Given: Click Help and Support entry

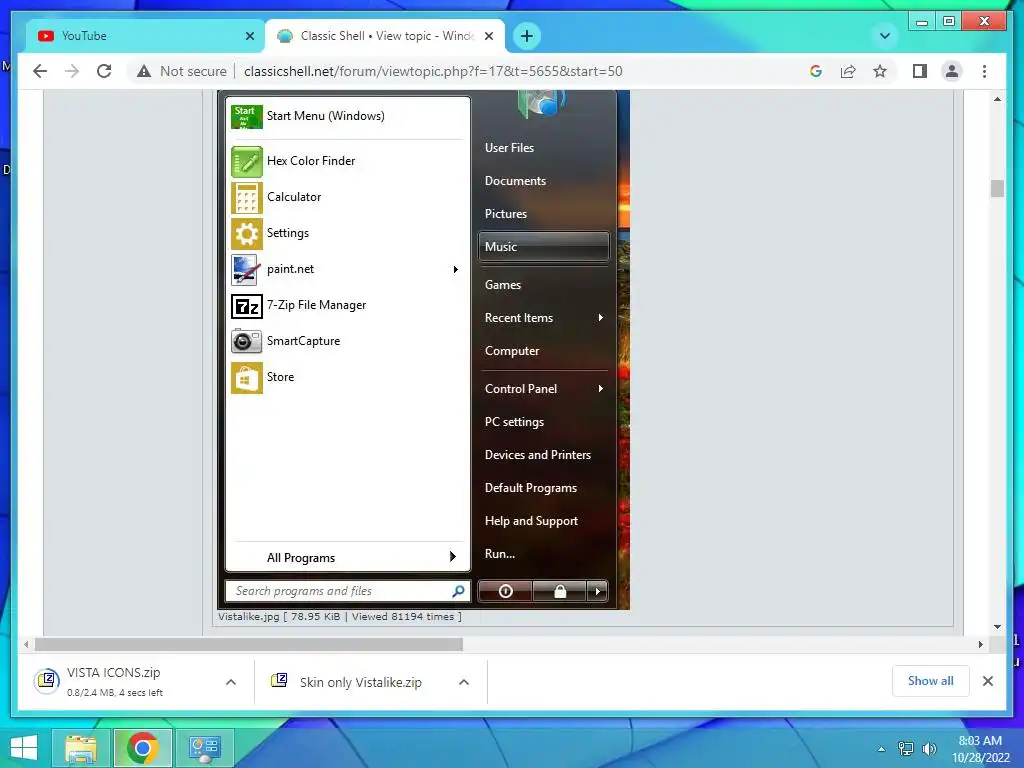Looking at the screenshot, I should [531, 520].
